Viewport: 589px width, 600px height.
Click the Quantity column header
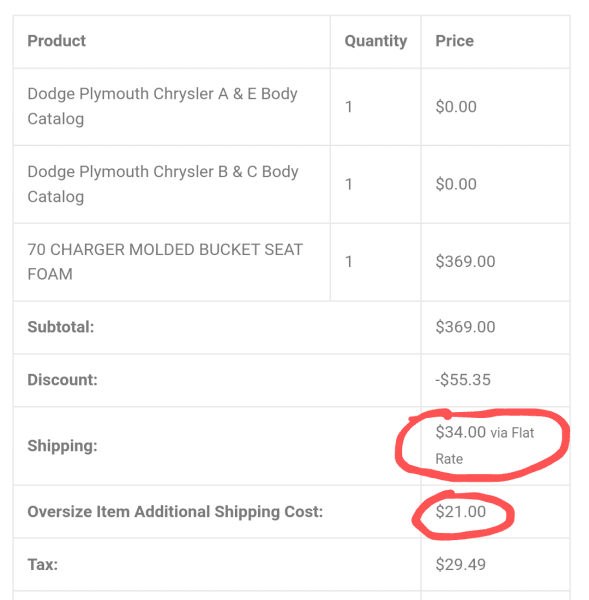click(x=375, y=41)
